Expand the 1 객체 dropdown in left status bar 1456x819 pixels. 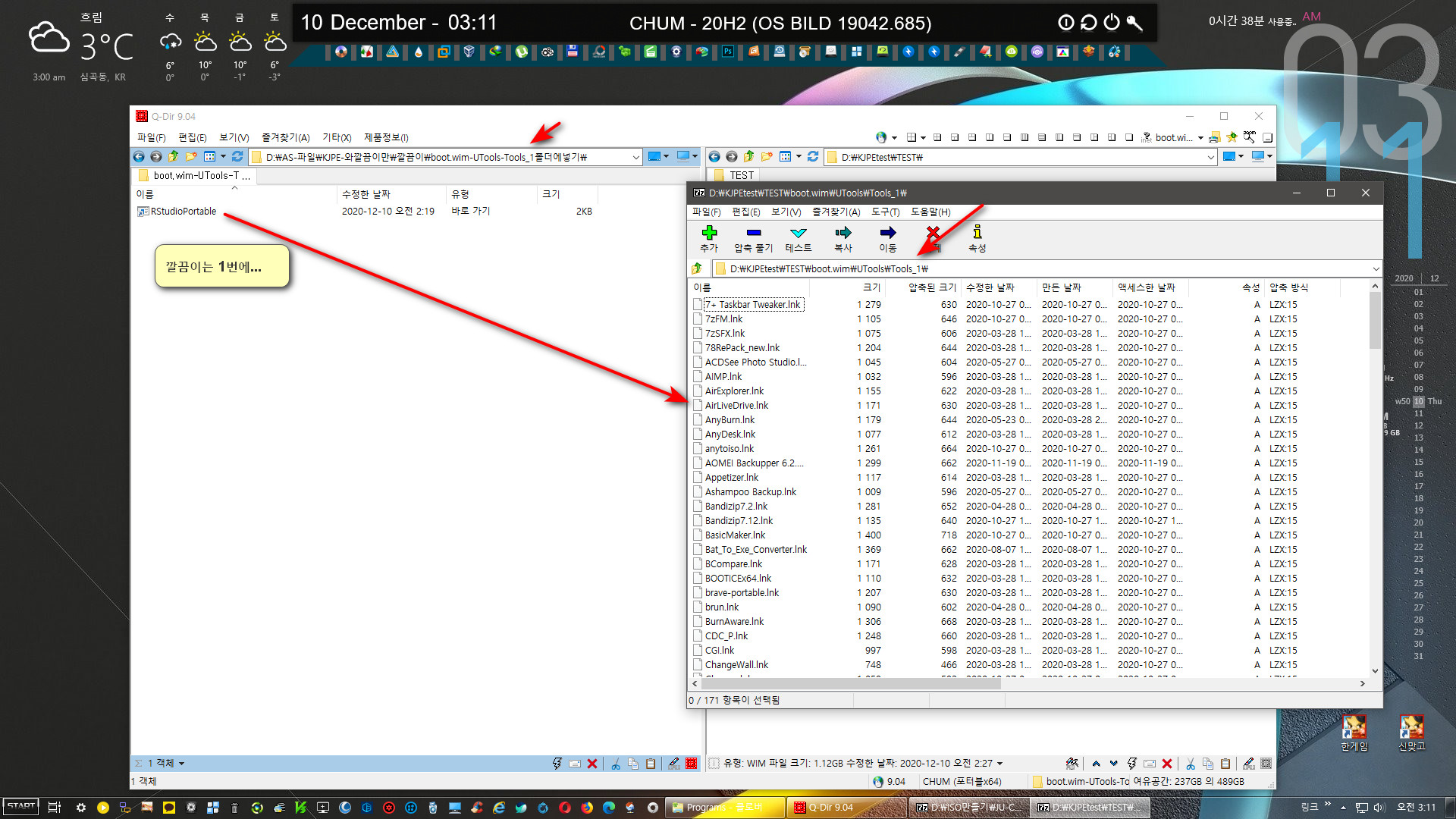(181, 764)
